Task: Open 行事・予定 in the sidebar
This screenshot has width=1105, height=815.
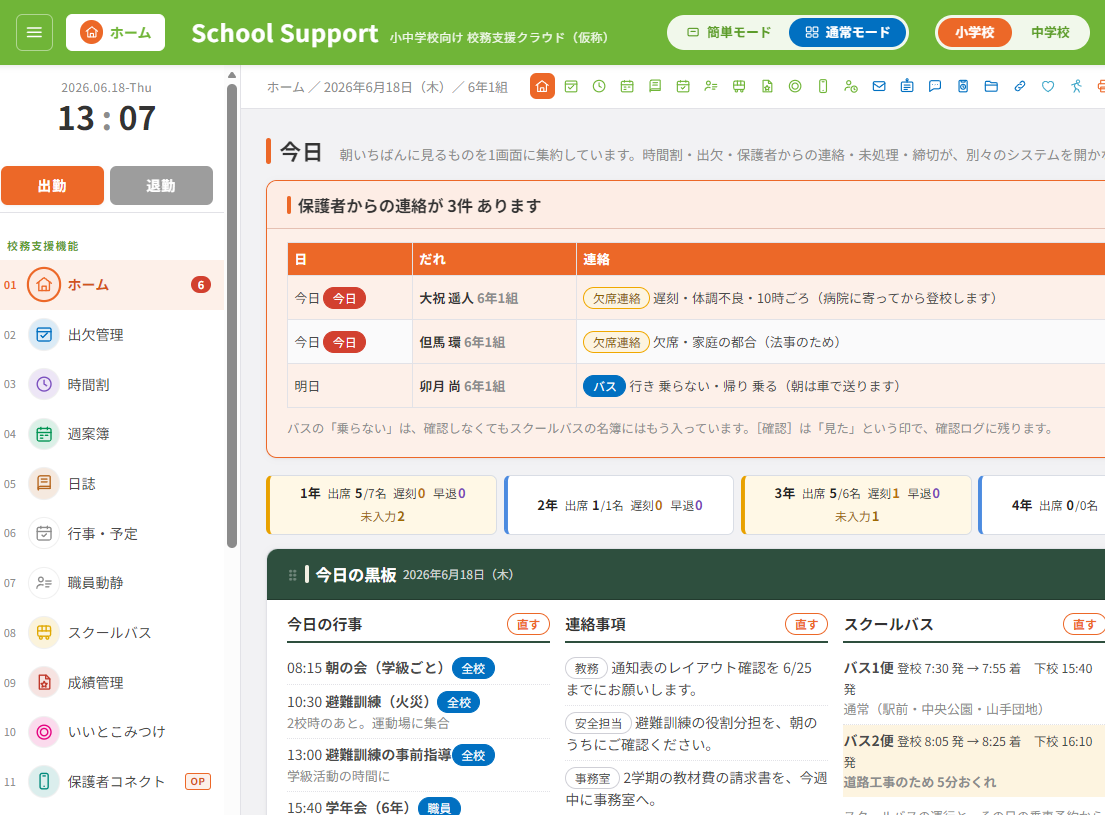Action: point(112,533)
